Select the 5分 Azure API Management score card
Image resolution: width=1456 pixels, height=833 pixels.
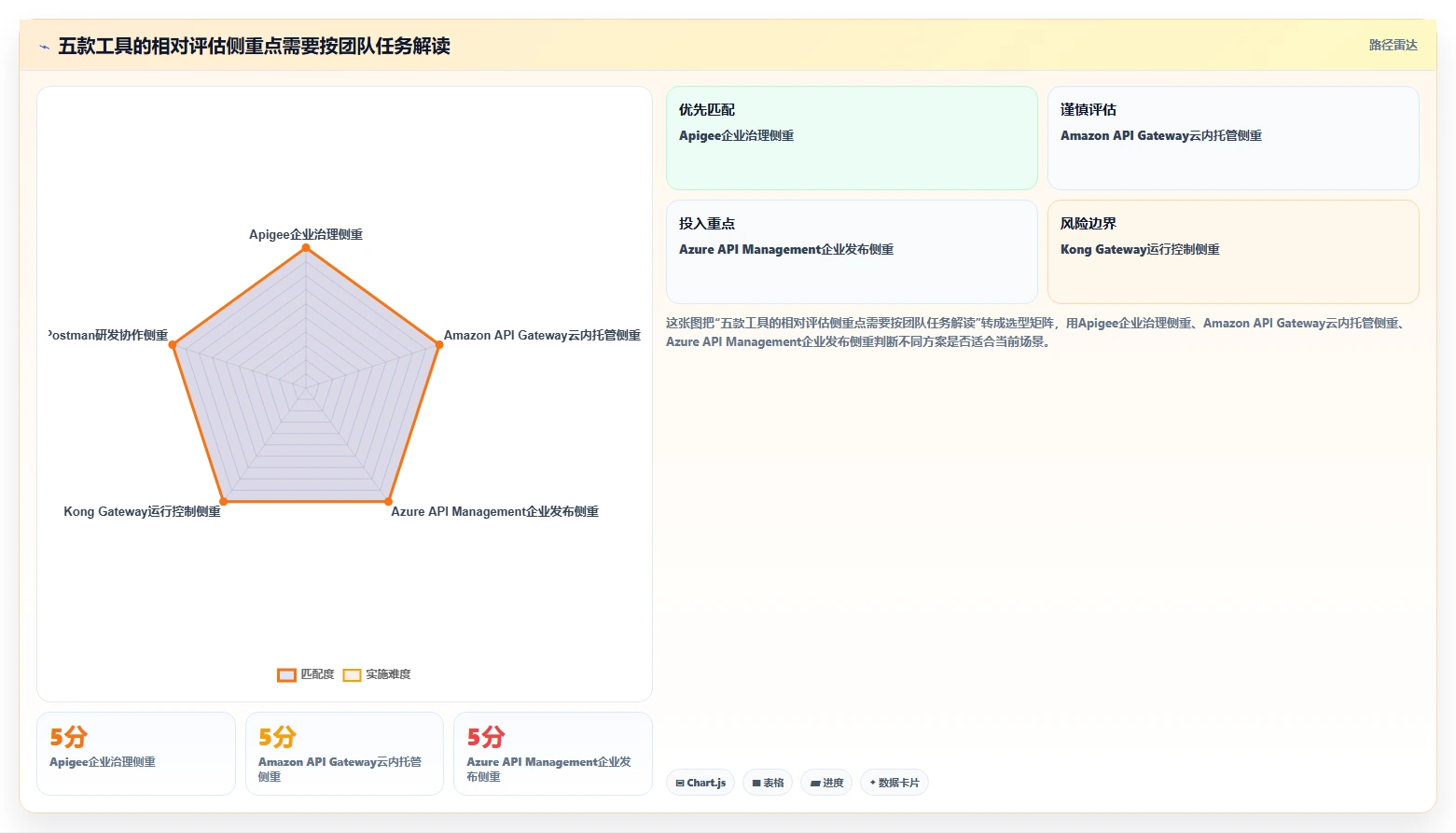[553, 754]
